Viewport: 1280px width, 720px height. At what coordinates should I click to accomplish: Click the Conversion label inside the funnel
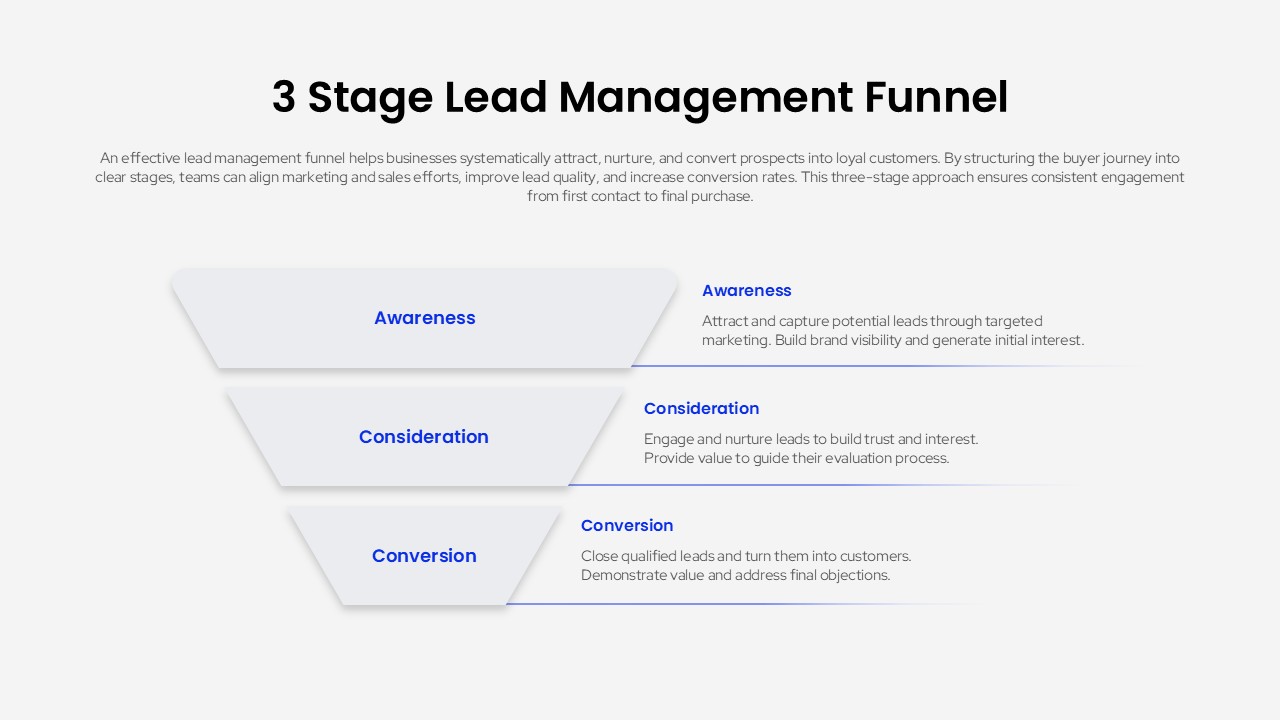point(423,556)
